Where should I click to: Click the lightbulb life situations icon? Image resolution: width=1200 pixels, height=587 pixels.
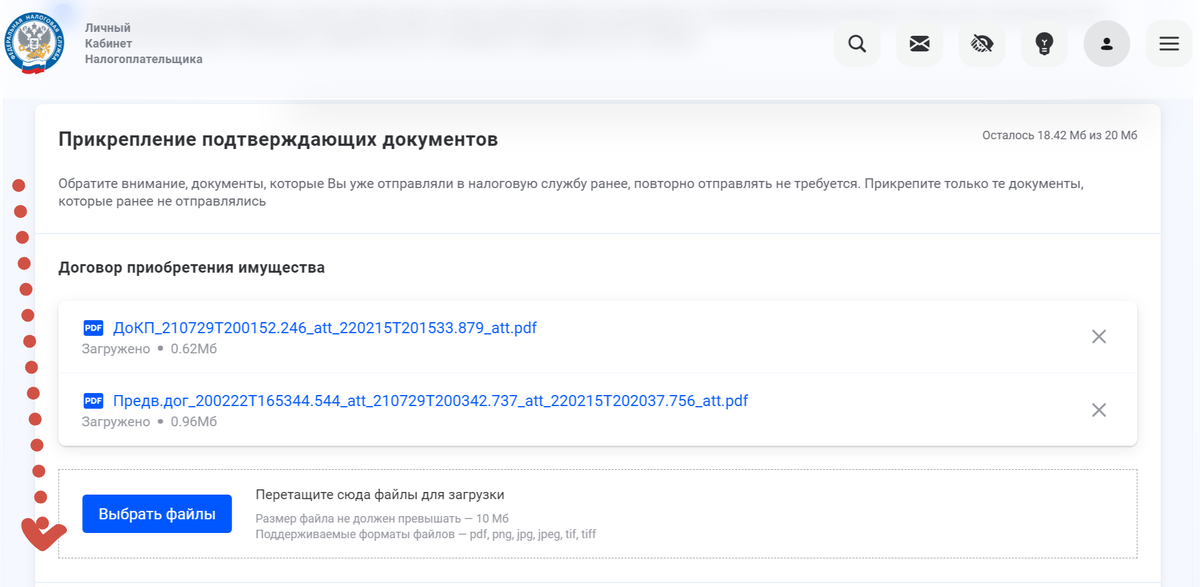1044,45
